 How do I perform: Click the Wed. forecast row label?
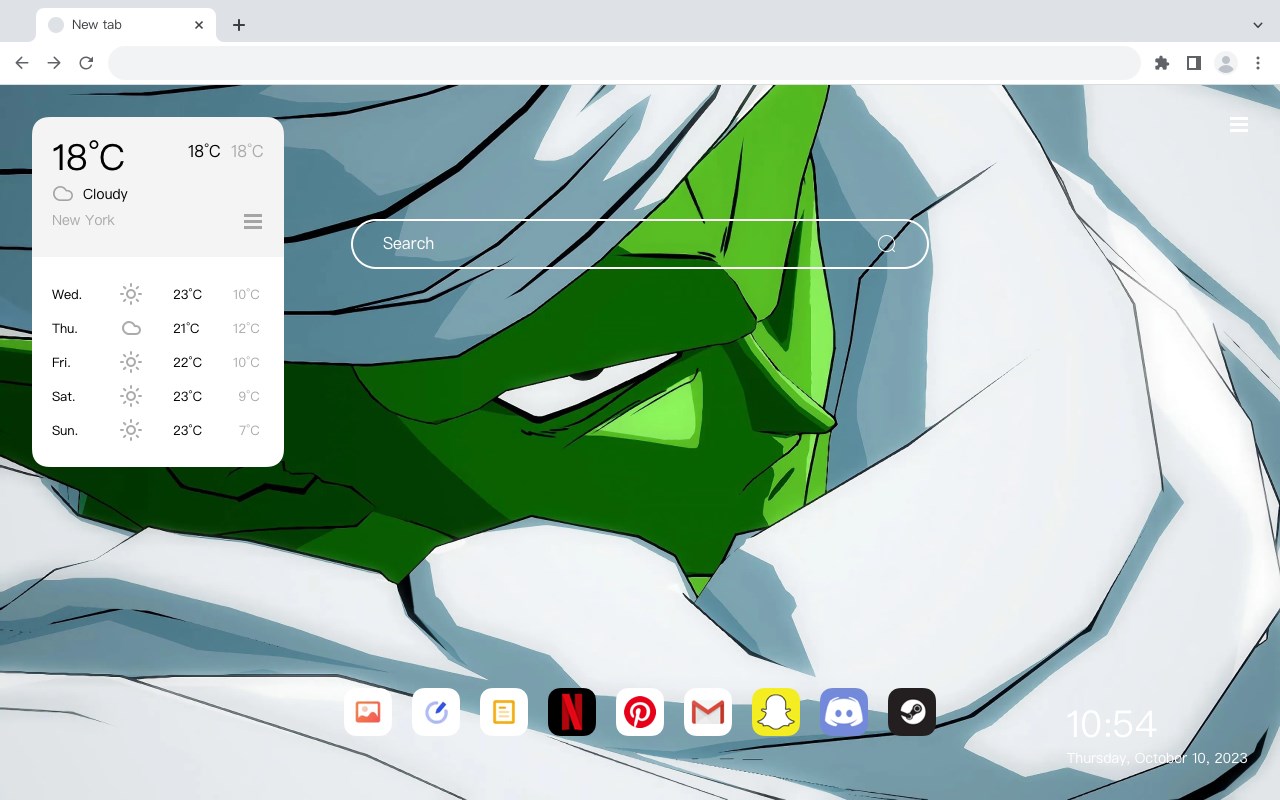[67, 294]
